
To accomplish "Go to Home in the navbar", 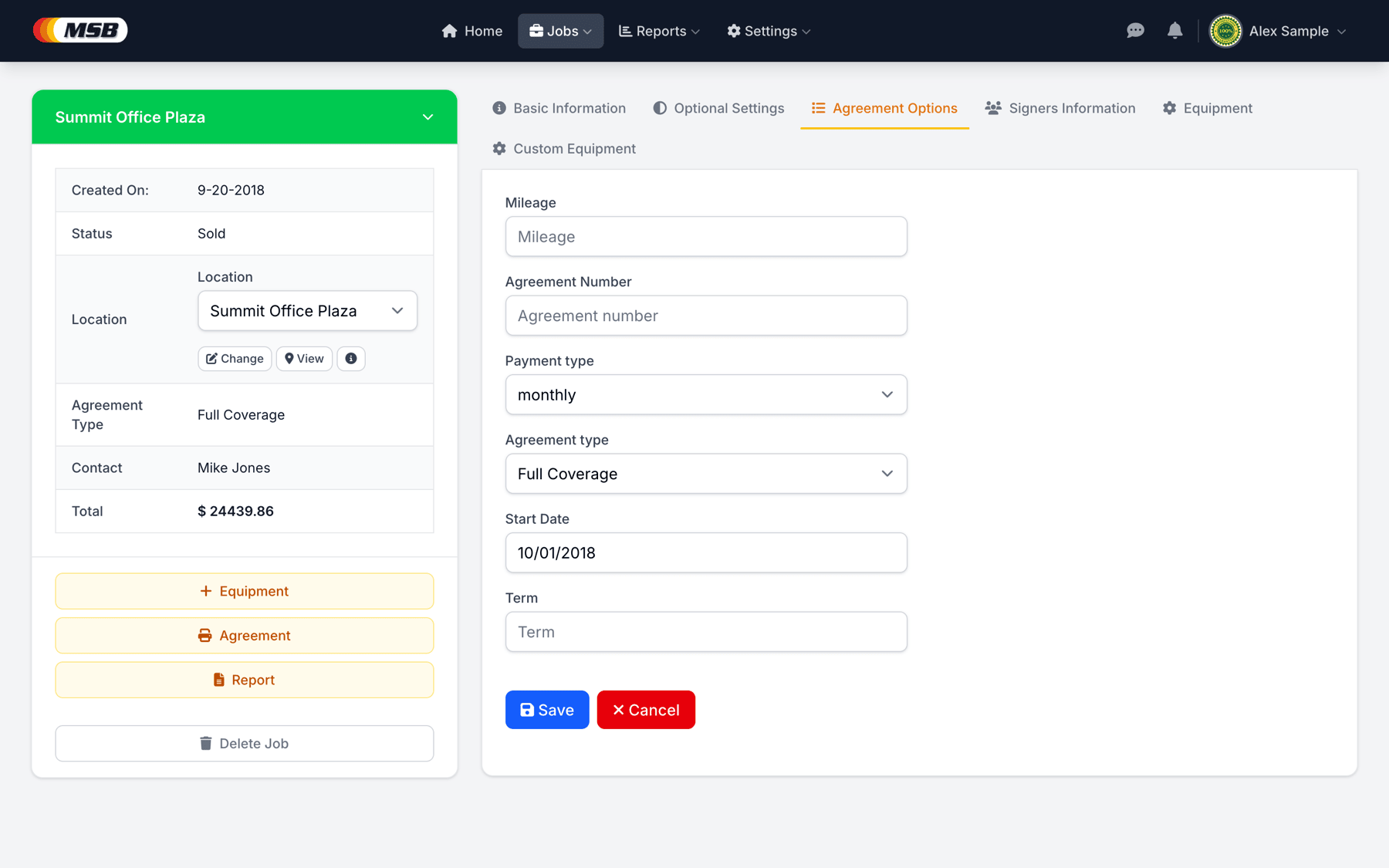I will 471,31.
